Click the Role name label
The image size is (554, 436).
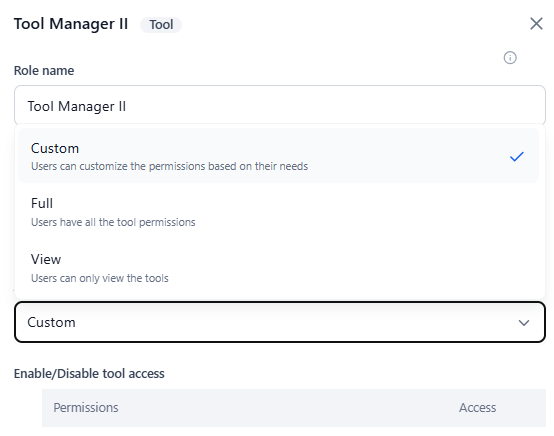pos(44,71)
